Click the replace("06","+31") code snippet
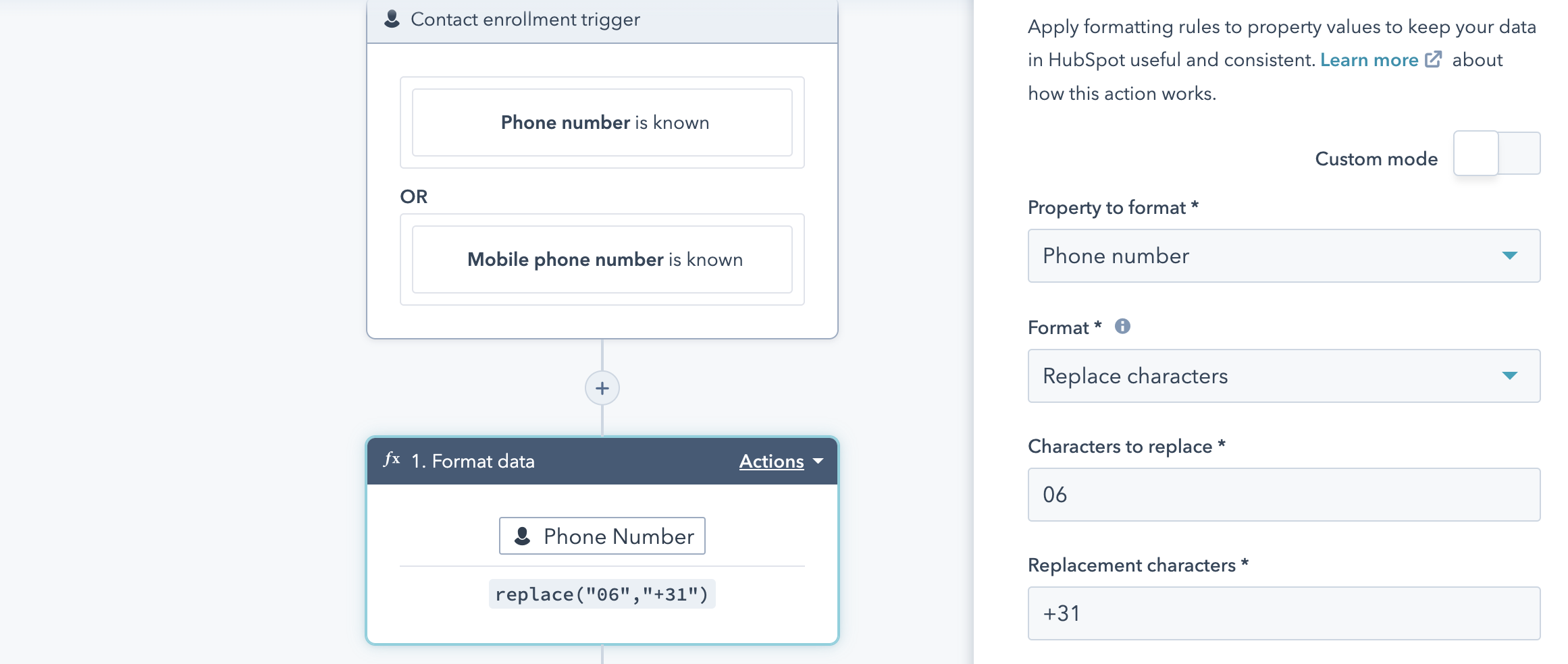1568x664 pixels. 602,594
